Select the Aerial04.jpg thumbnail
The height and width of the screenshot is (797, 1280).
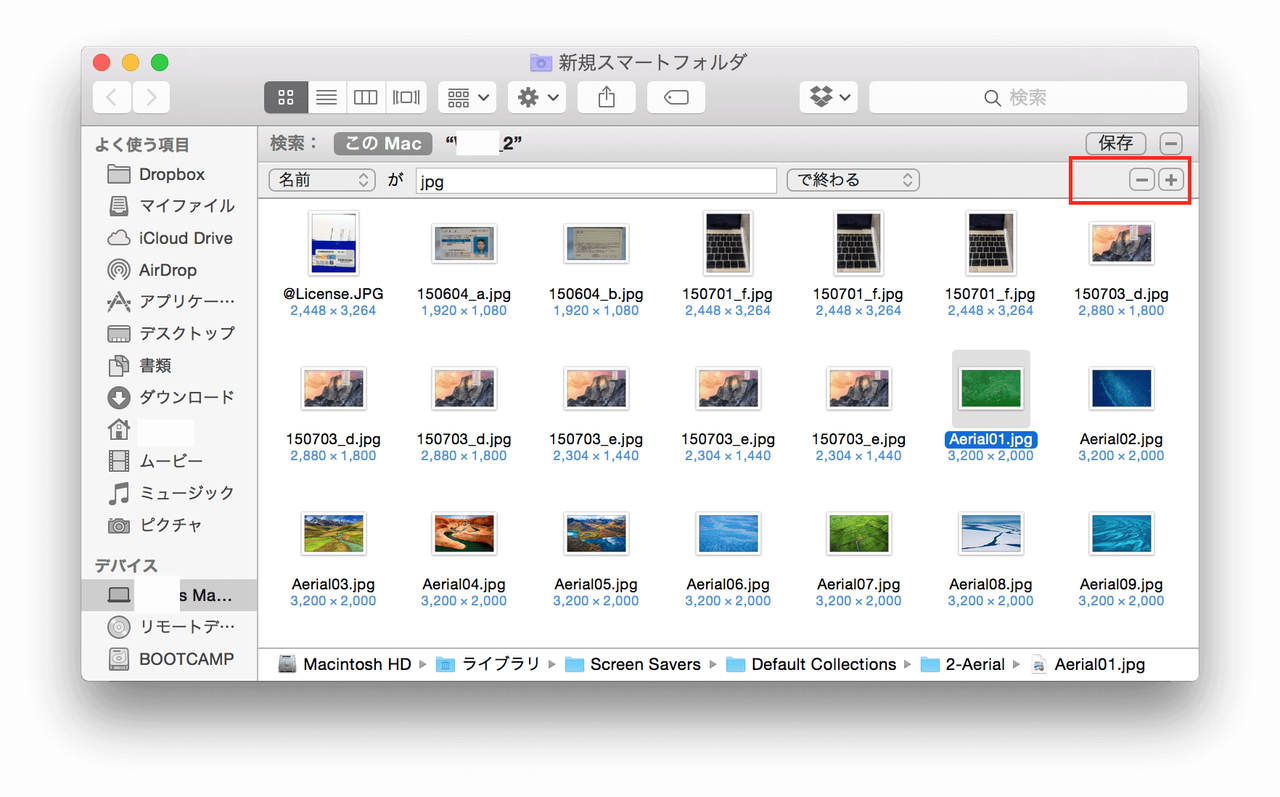click(x=464, y=533)
